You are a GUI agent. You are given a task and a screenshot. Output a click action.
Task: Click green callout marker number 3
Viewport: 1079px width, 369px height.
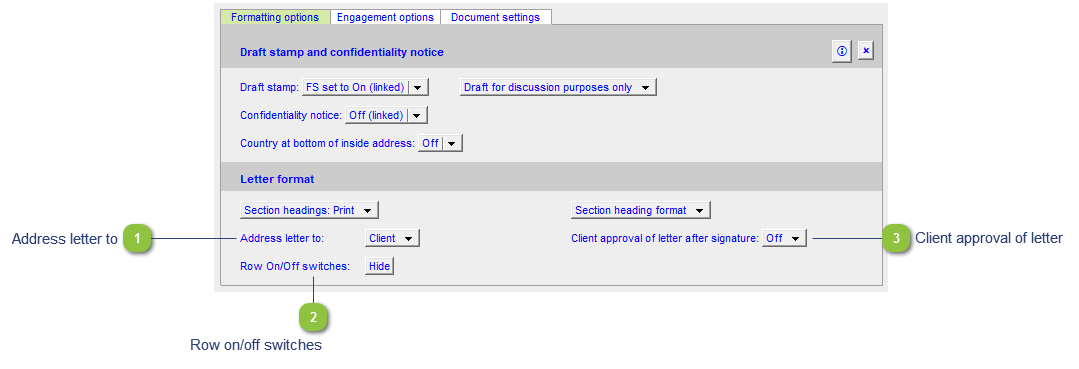pos(896,239)
